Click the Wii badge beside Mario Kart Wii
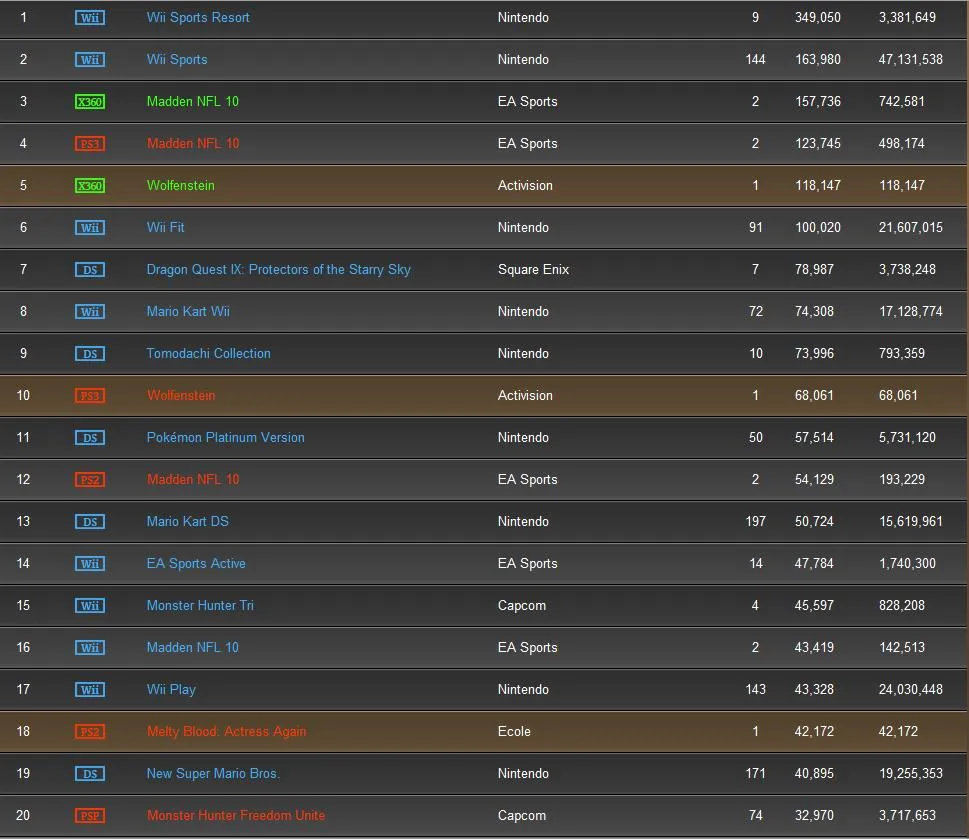 (x=90, y=312)
